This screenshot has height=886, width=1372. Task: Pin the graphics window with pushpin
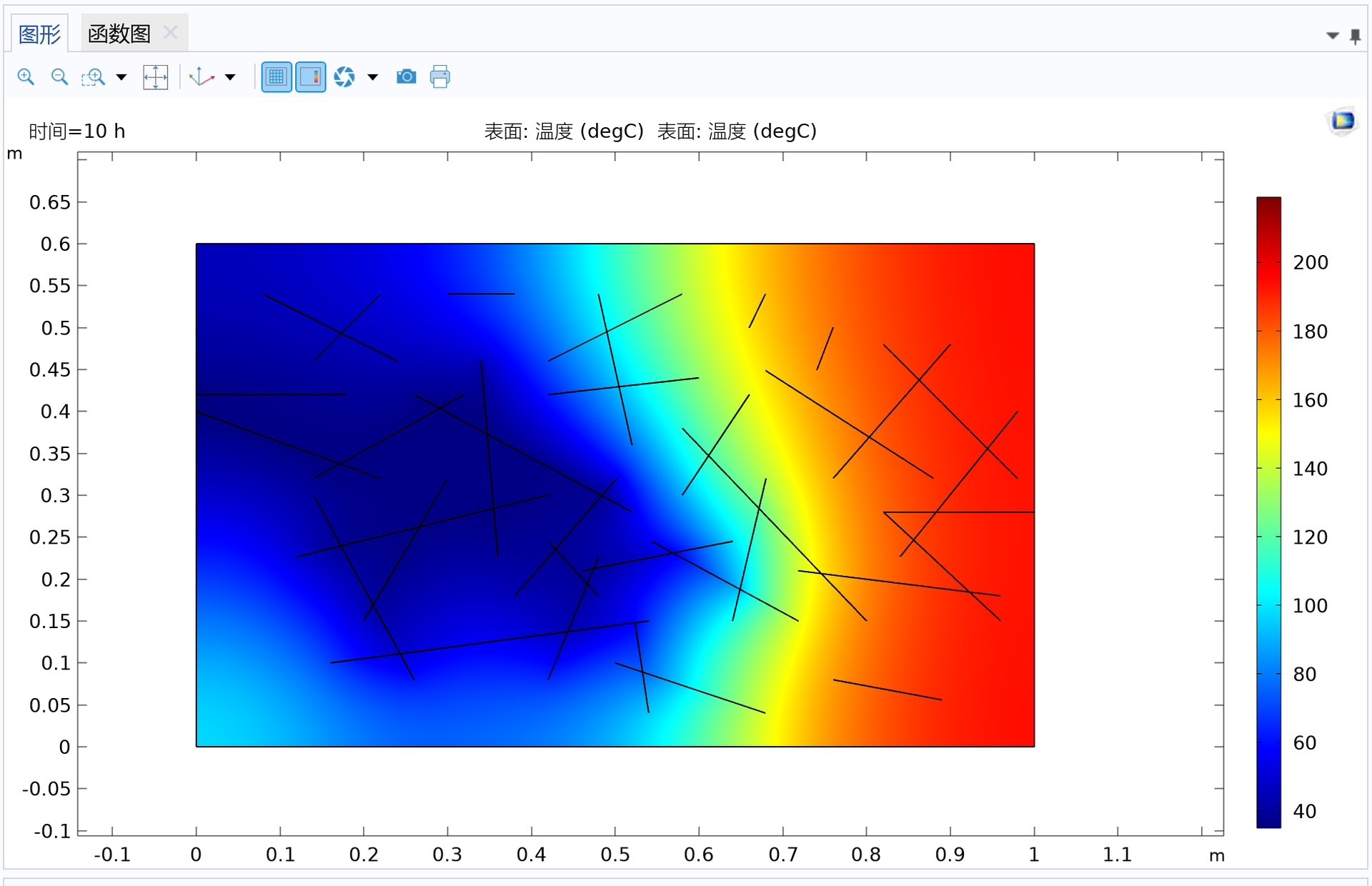pyautogui.click(x=1355, y=36)
